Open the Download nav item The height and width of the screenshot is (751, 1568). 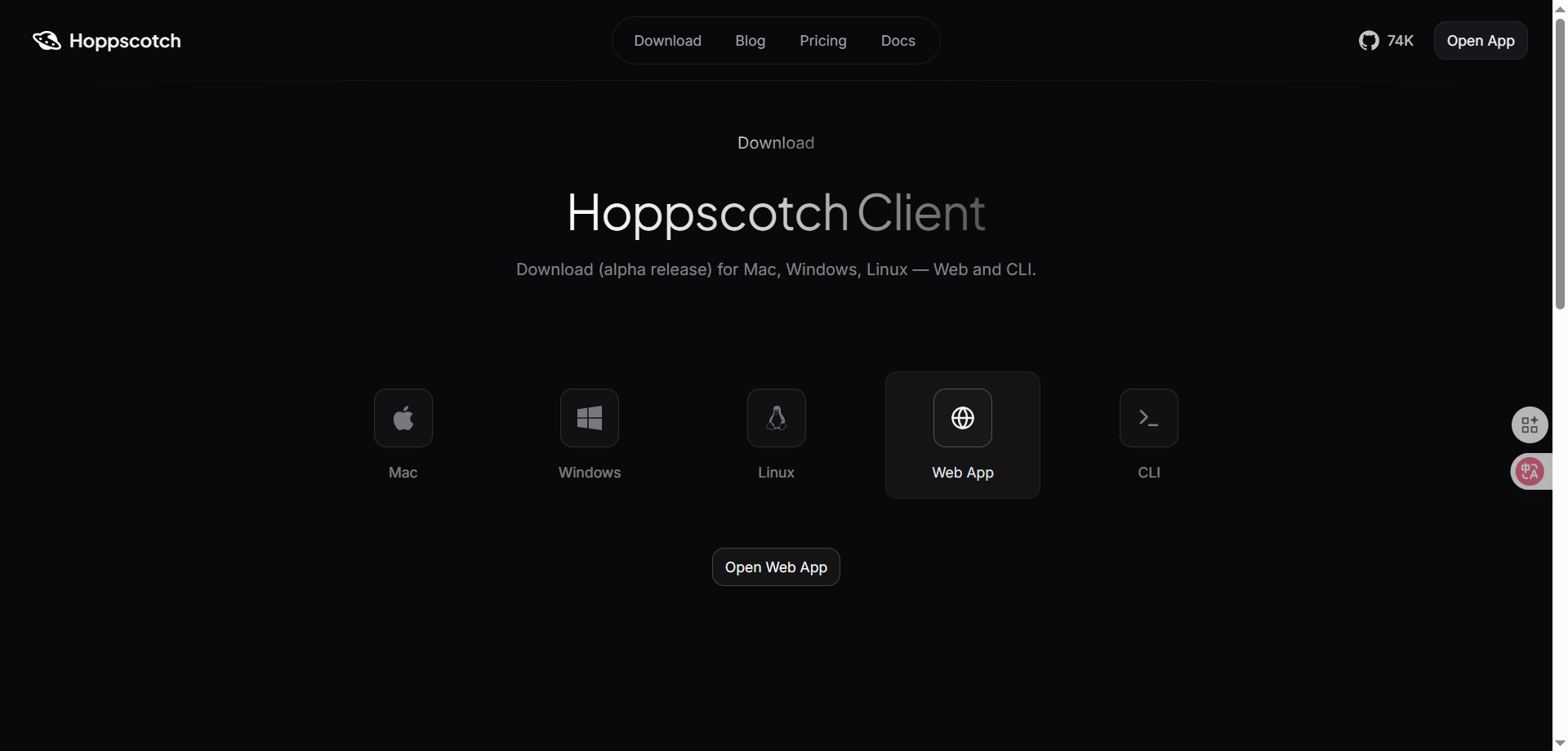[668, 41]
